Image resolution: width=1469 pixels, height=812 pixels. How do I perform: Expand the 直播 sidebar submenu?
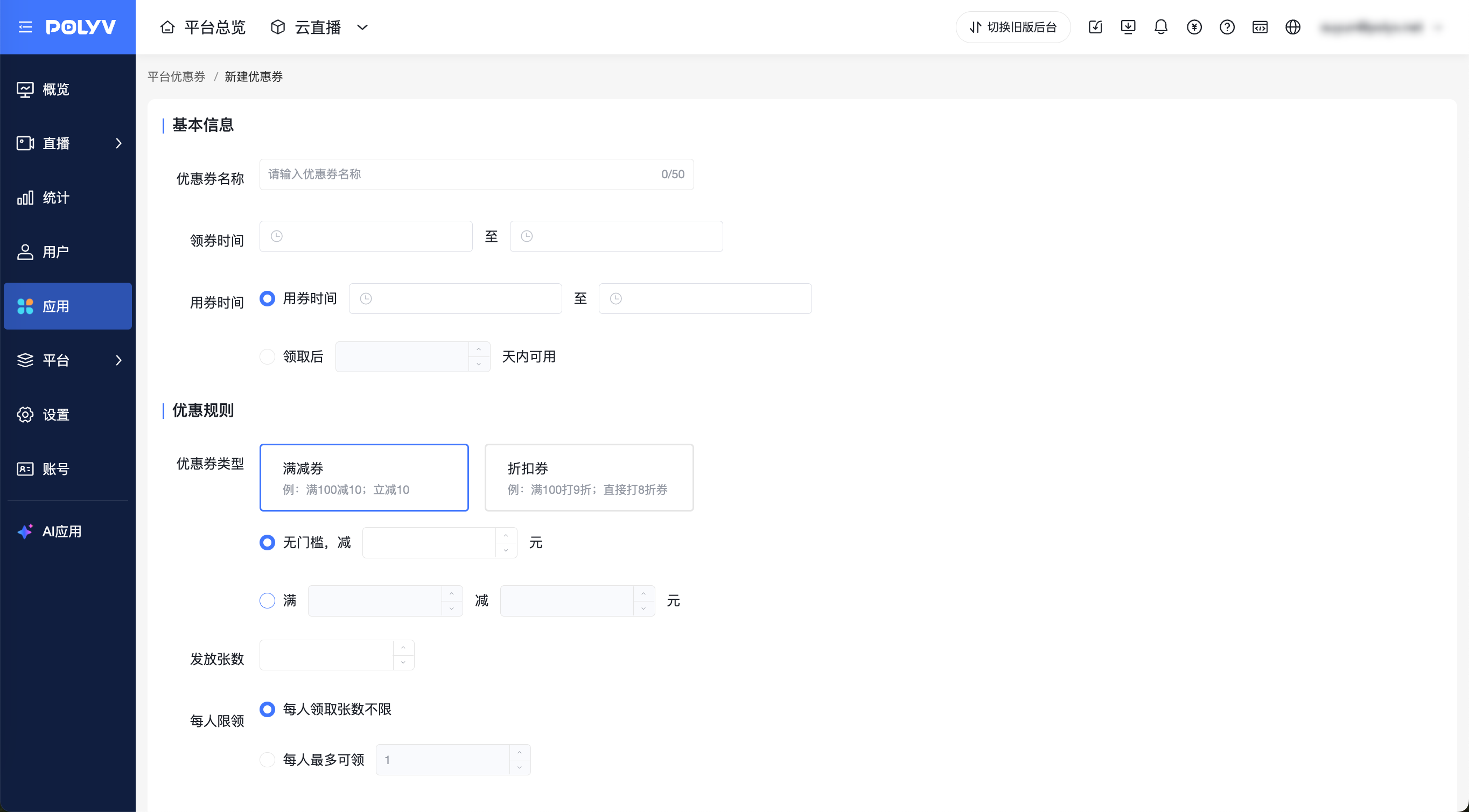tap(118, 143)
